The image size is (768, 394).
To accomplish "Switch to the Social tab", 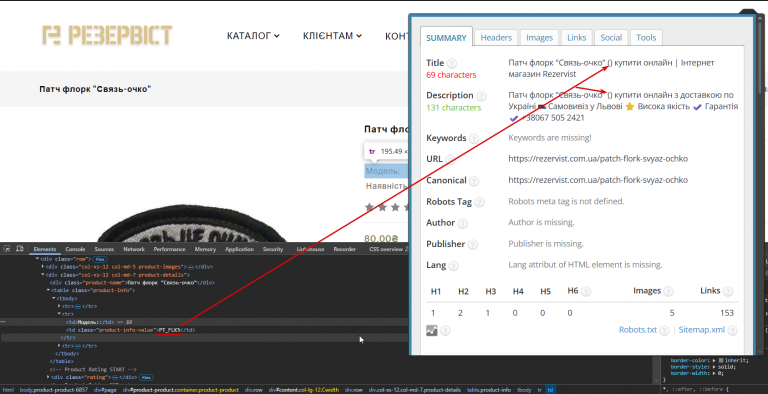I will click(611, 37).
